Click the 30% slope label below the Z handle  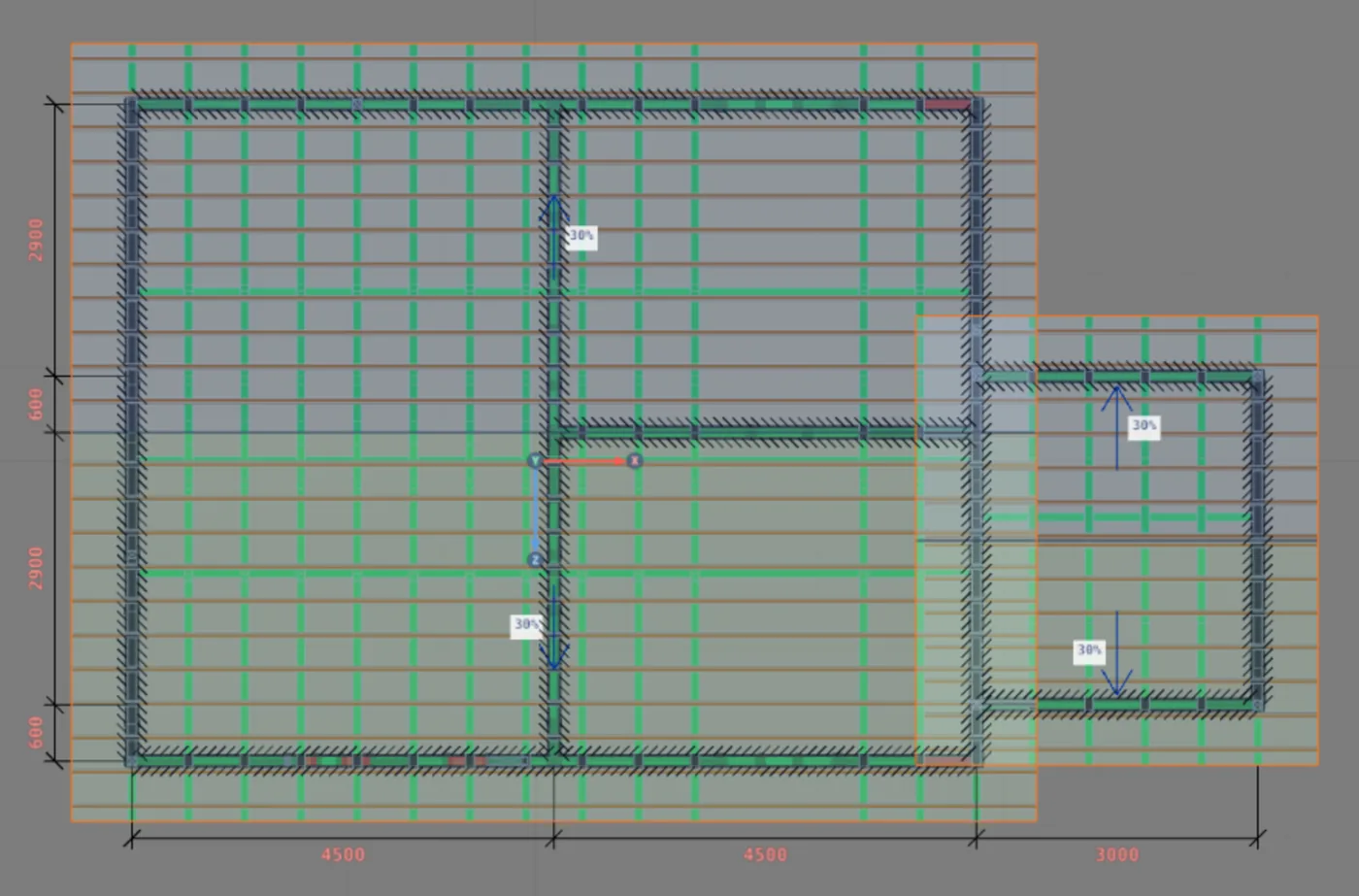pos(526,625)
